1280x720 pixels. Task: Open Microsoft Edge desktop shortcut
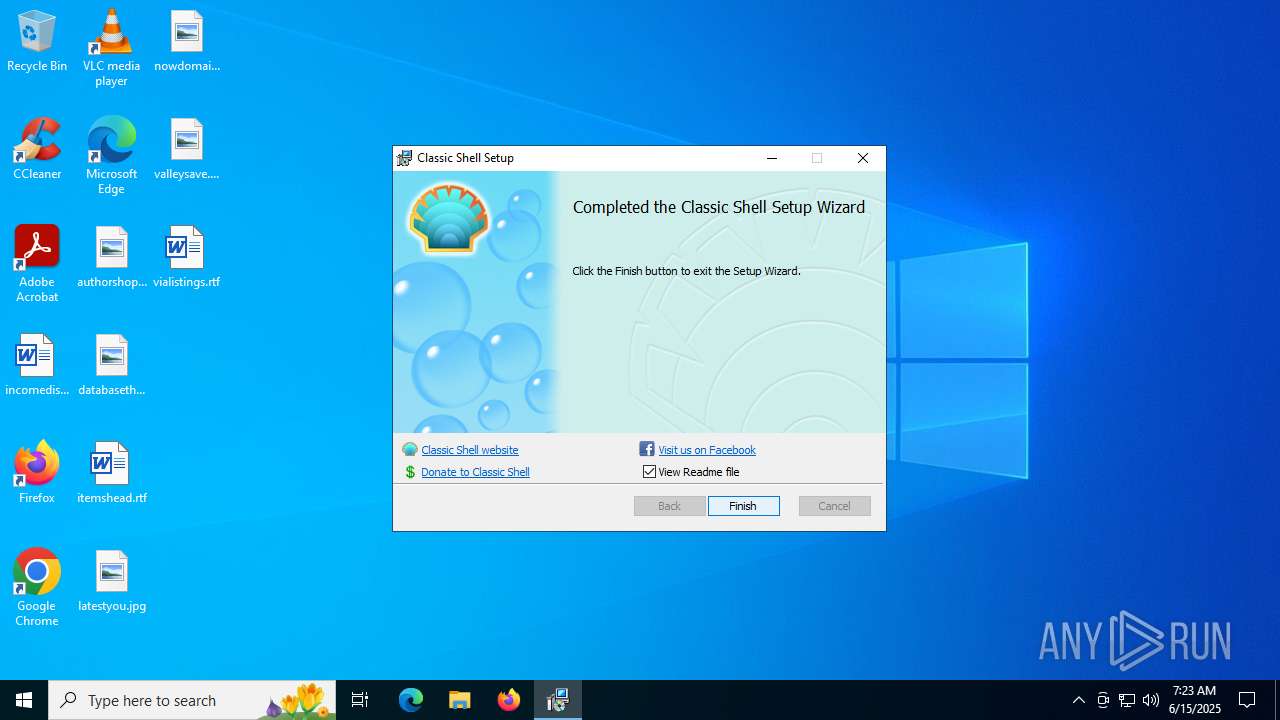111,155
